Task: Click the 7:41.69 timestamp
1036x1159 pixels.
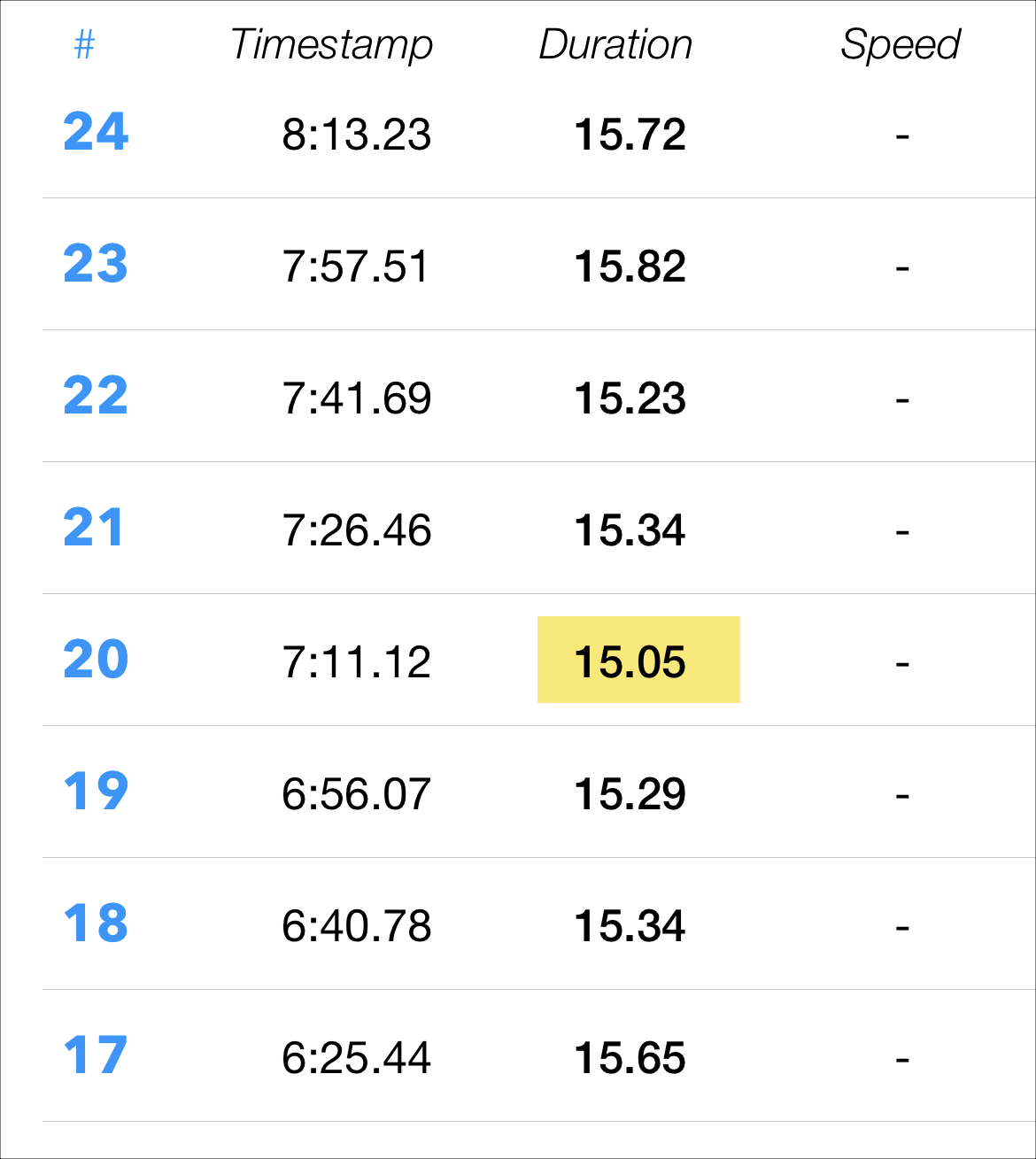Action: [x=357, y=398]
